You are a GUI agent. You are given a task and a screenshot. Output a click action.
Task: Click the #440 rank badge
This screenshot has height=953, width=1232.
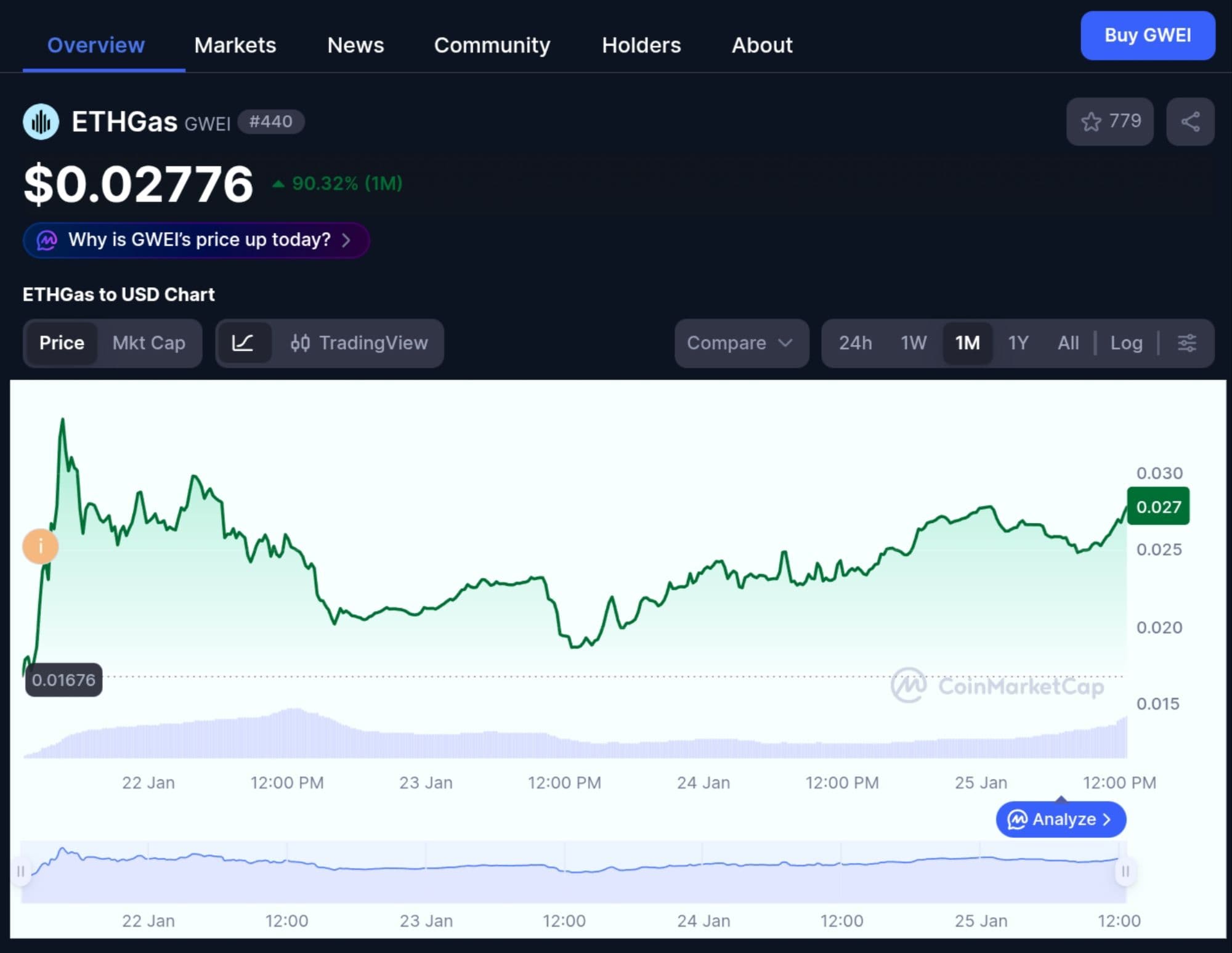pos(270,121)
